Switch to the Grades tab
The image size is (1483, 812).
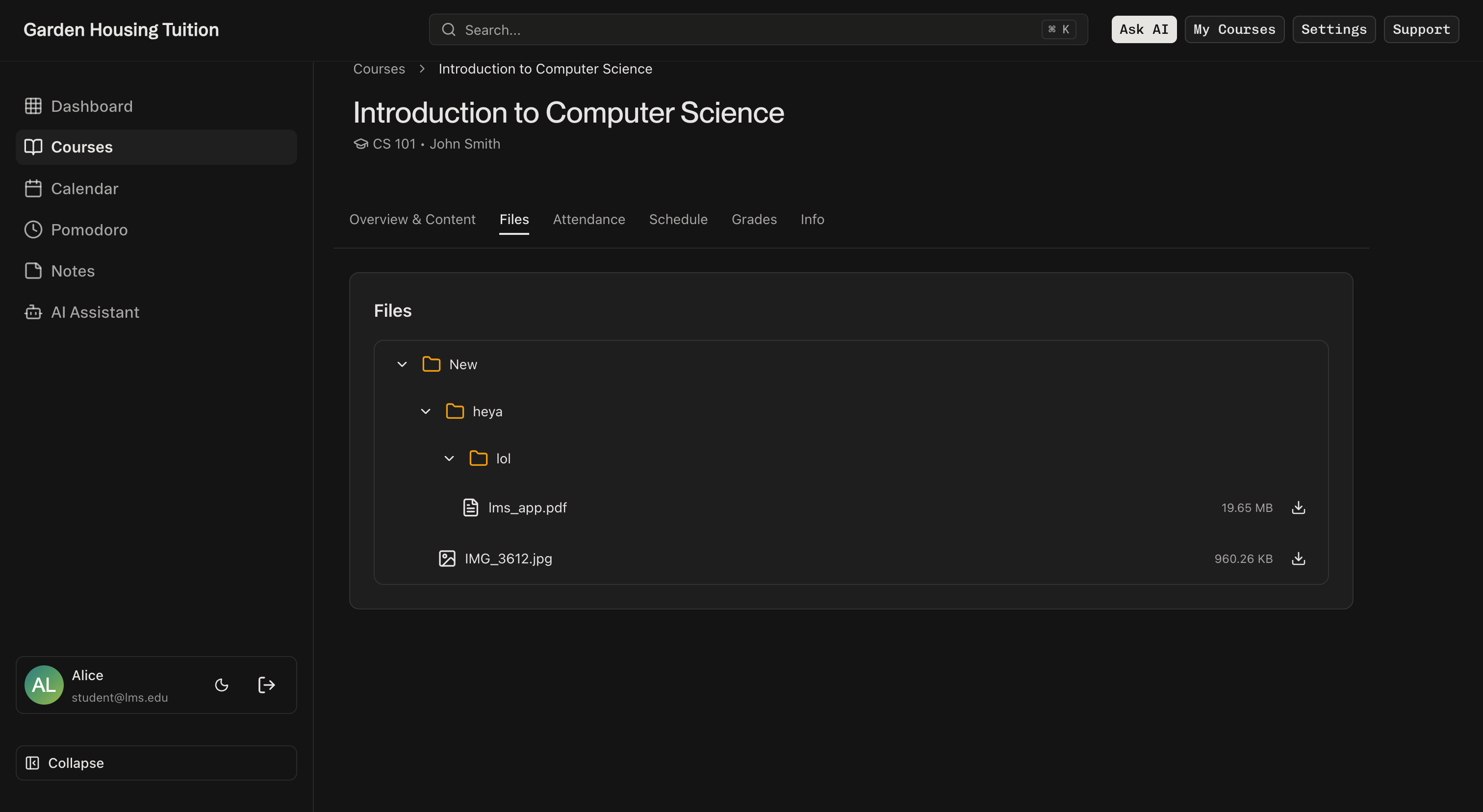tap(754, 219)
